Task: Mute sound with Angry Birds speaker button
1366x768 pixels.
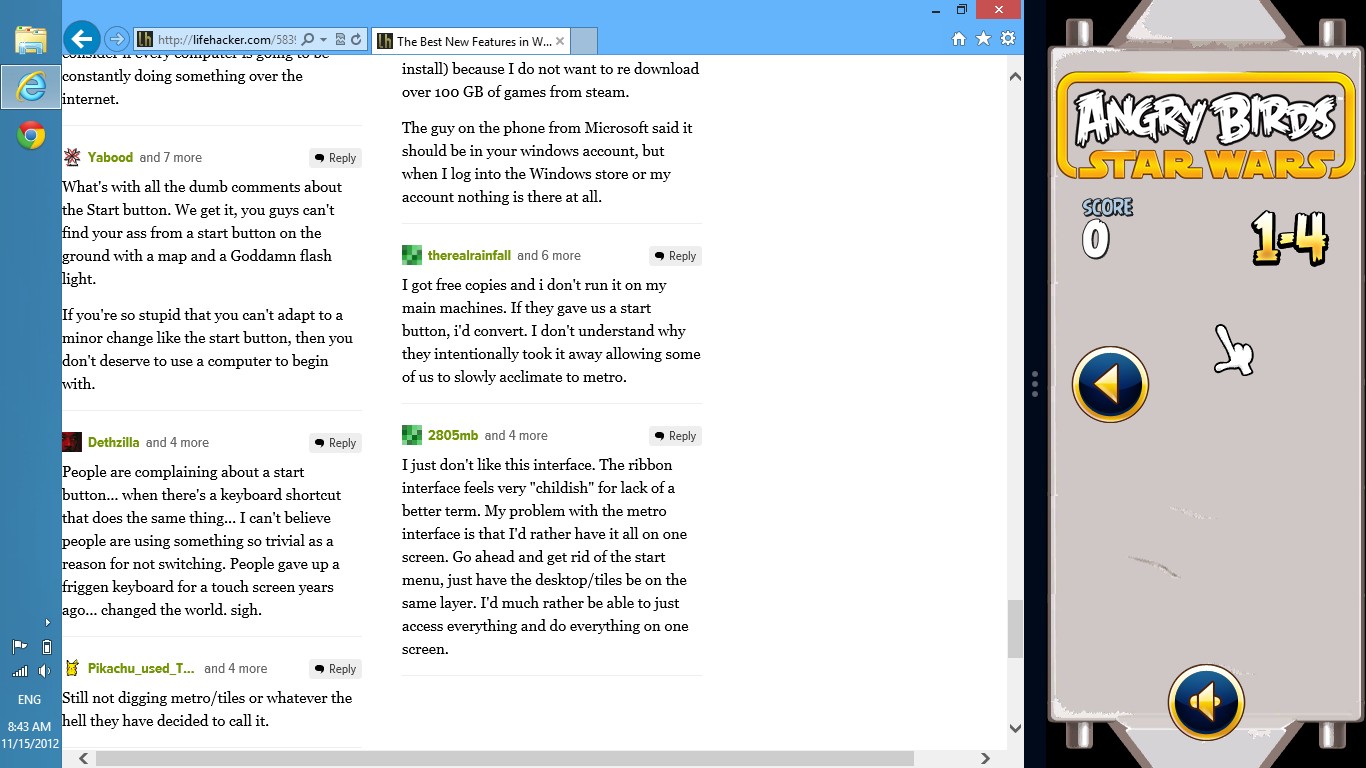Action: tap(1206, 702)
